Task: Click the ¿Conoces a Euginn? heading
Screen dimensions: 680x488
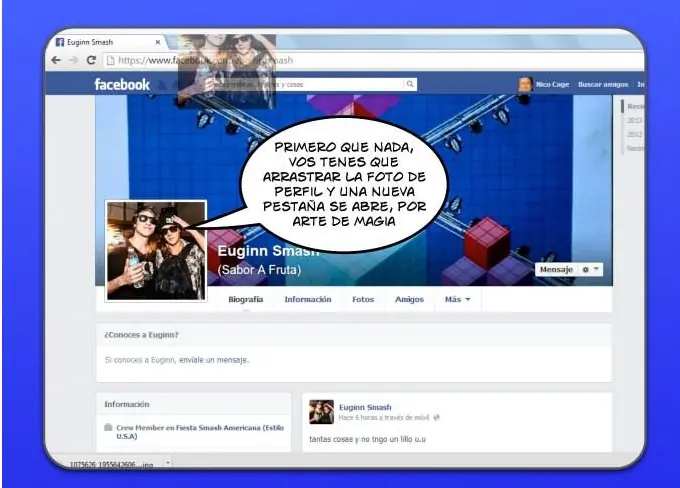Action: point(141,335)
